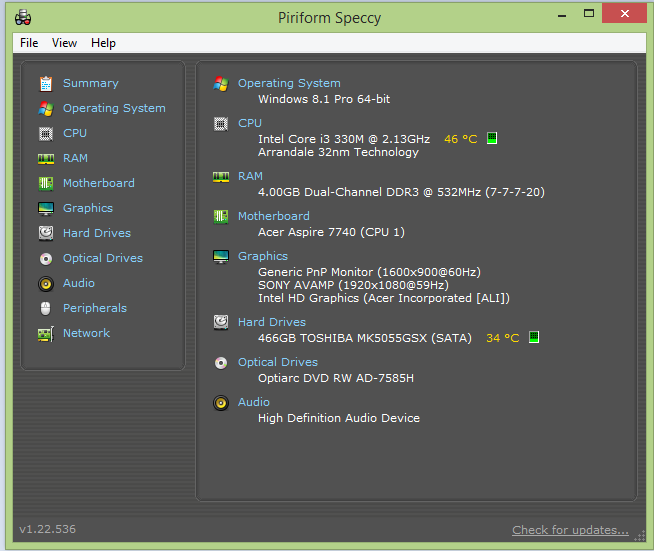This screenshot has height=551, width=654.
Task: Click Acer Aspire 7740 (CPU 1) text
Action: [331, 232]
